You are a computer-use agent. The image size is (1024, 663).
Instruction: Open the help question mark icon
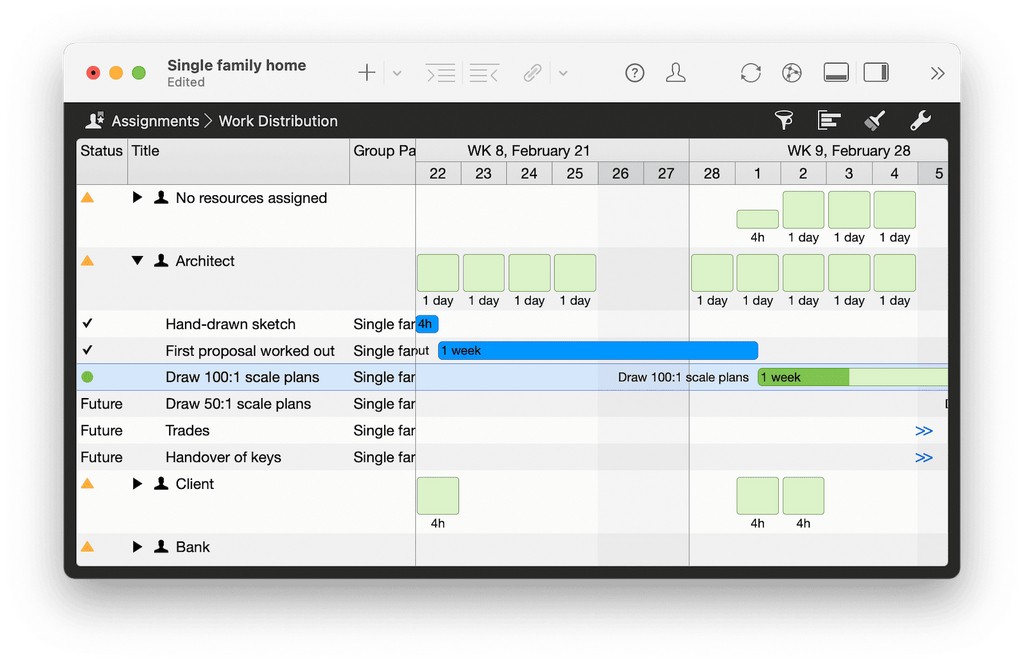click(x=635, y=73)
